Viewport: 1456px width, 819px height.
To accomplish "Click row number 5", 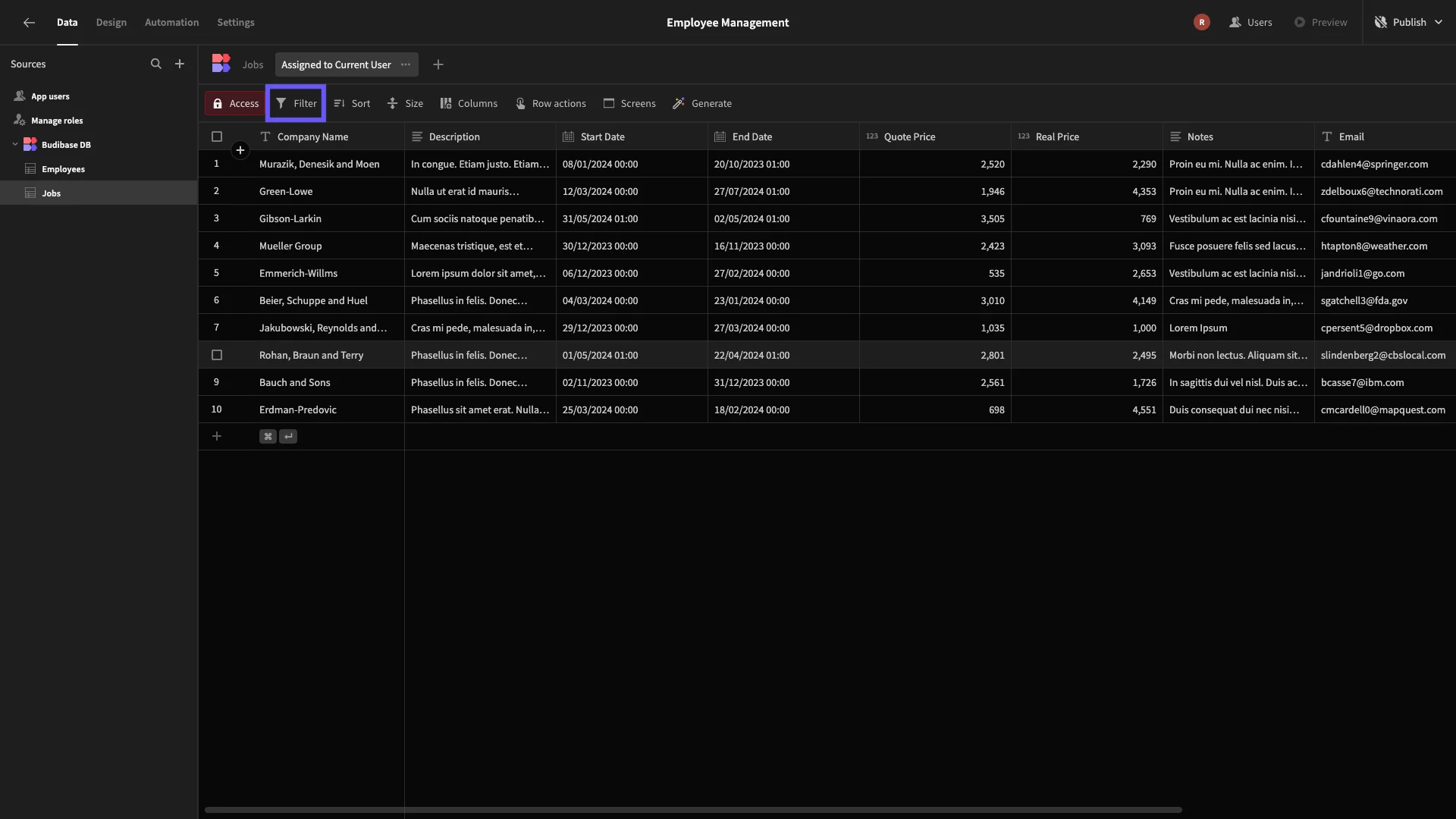I will coord(216,273).
